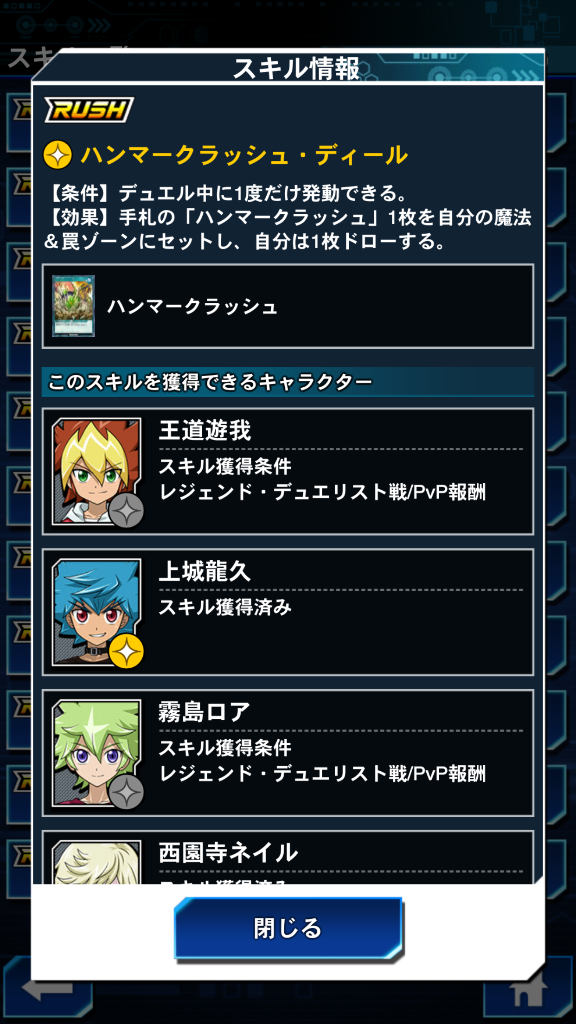Select 霧島ロア character portrait
576x1024 pixels.
(x=96, y=752)
